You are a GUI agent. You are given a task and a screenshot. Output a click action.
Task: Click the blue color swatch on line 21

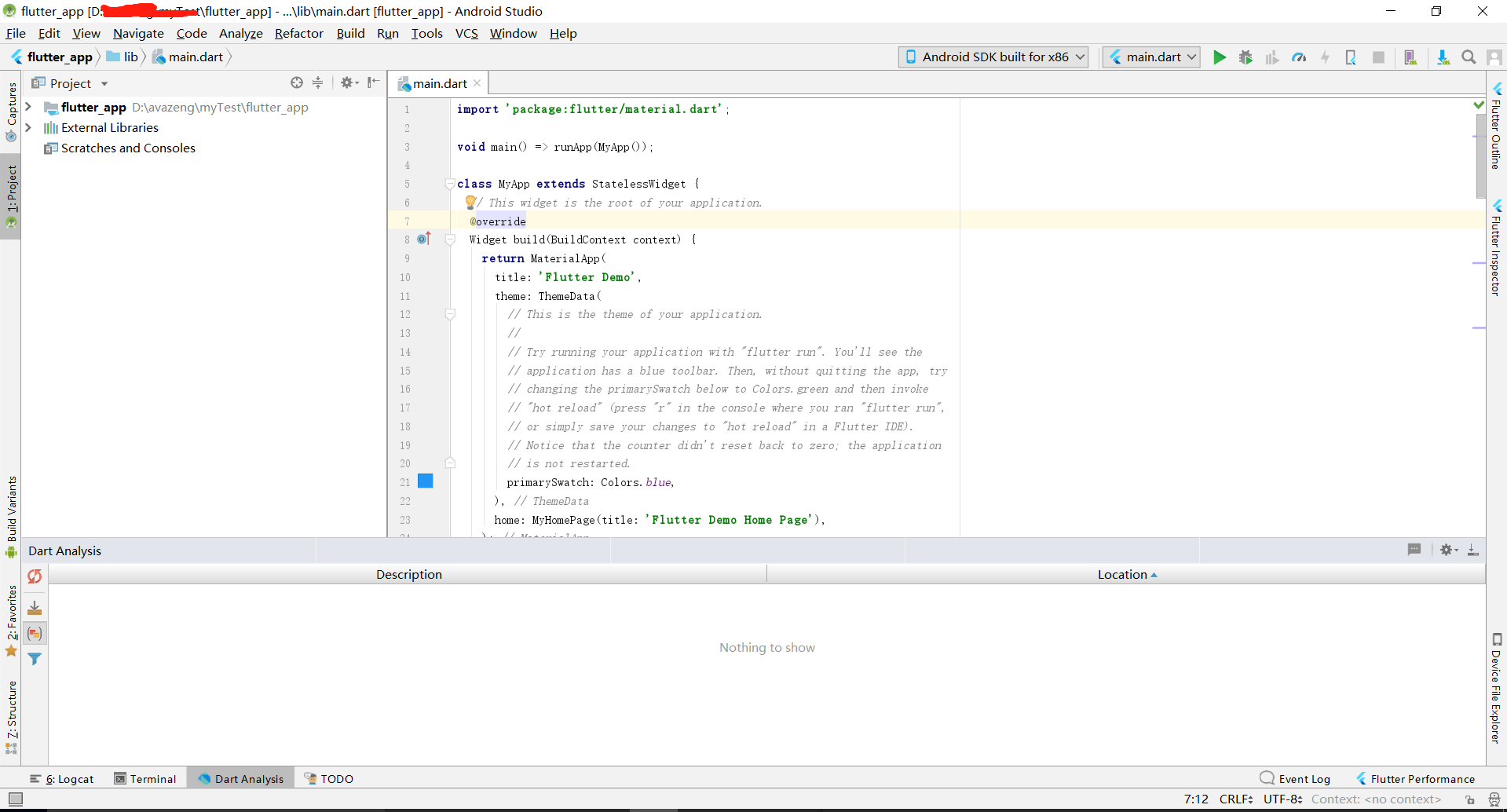426,481
